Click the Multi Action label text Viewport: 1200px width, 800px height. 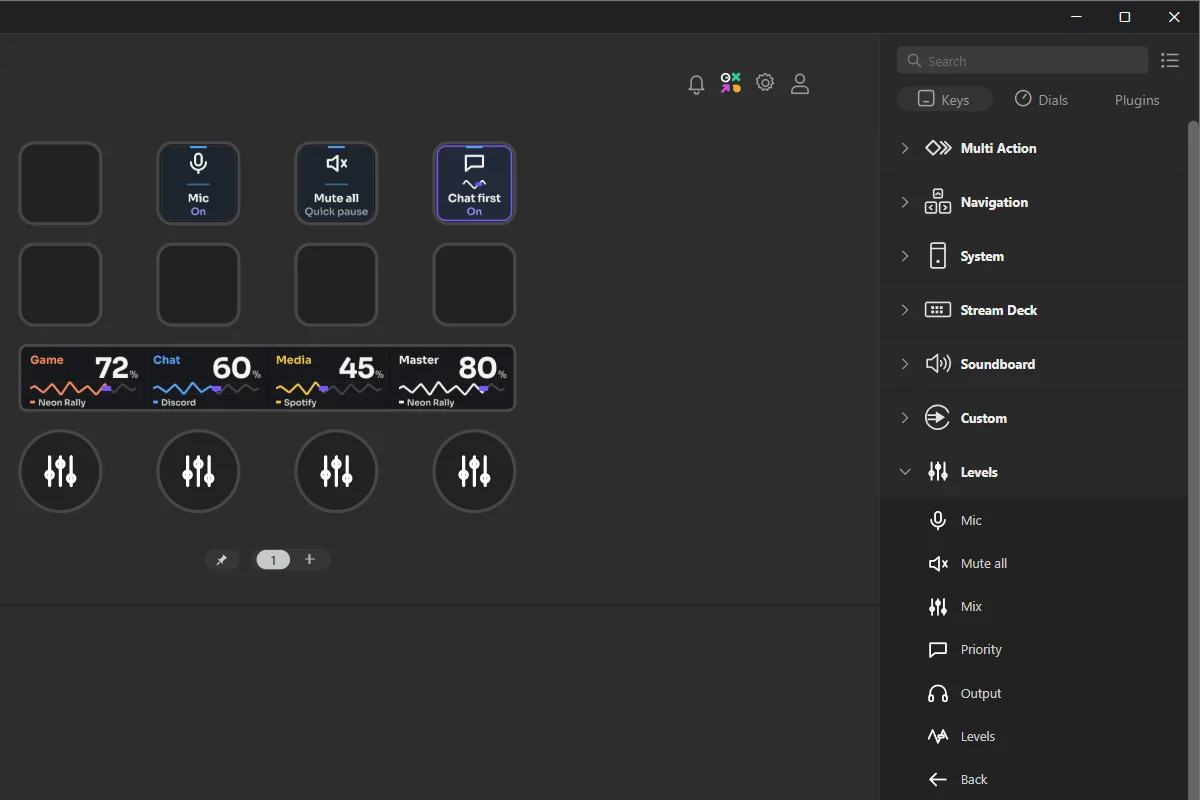pyautogui.click(x=998, y=148)
